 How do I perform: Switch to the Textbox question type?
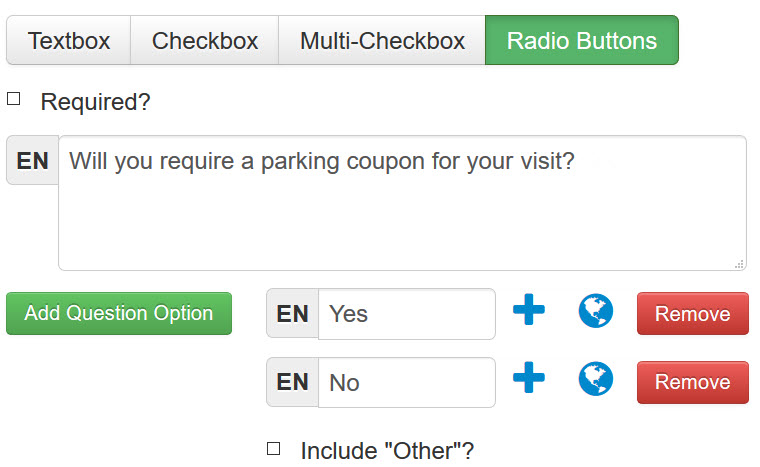pyautogui.click(x=68, y=40)
